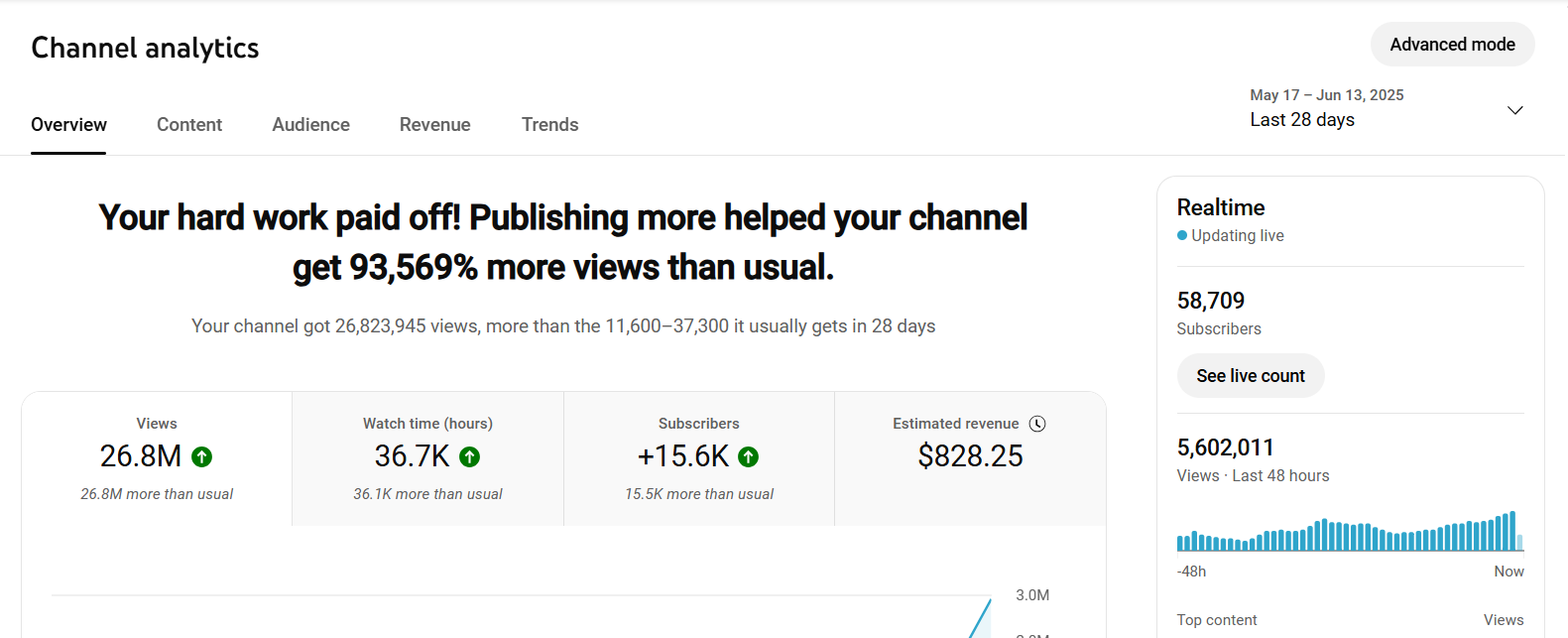Select the Views metric card
The image size is (1568, 638).
coord(157,458)
